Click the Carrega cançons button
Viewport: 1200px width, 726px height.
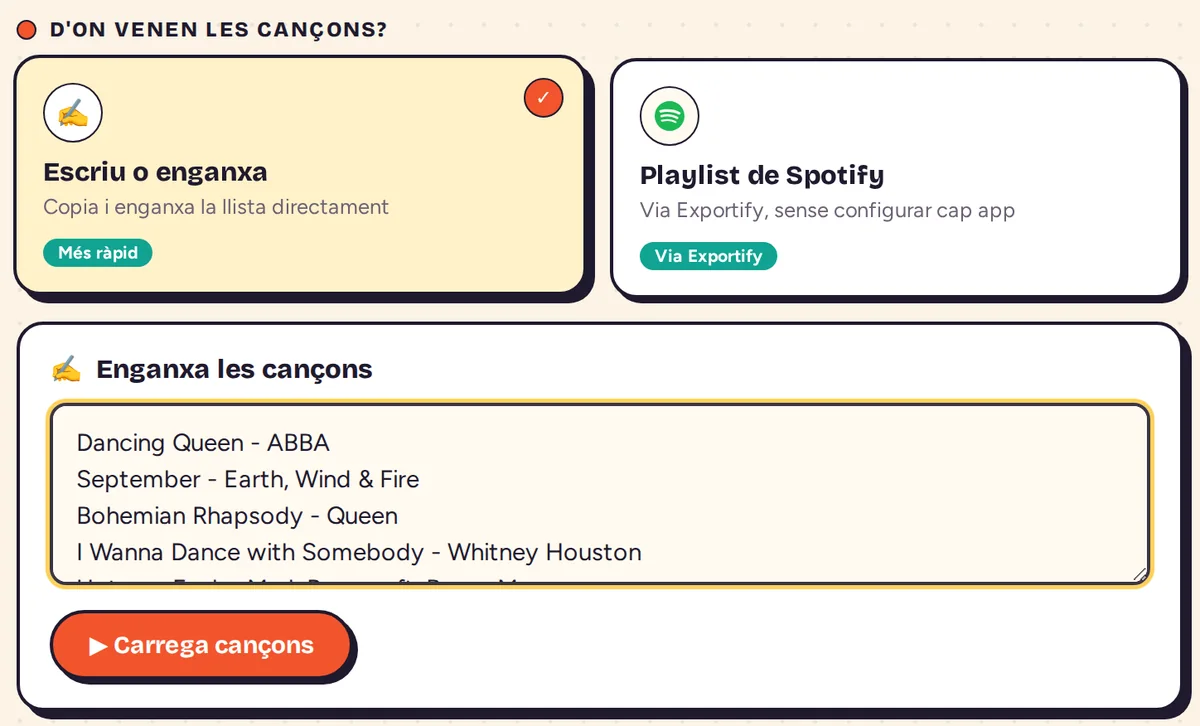(x=201, y=645)
